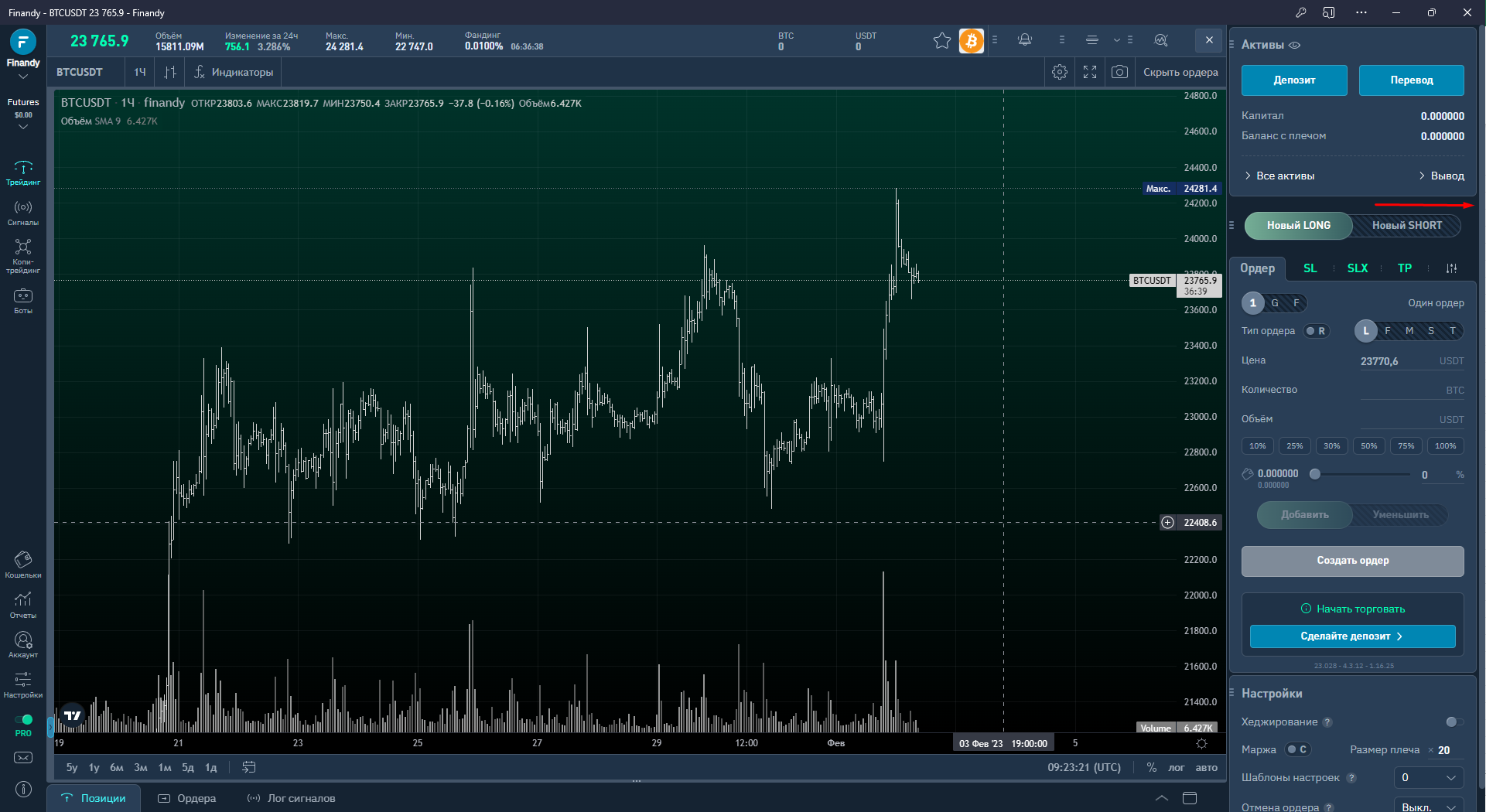Switch to the TP tab
1486x812 pixels.
coord(1405,268)
